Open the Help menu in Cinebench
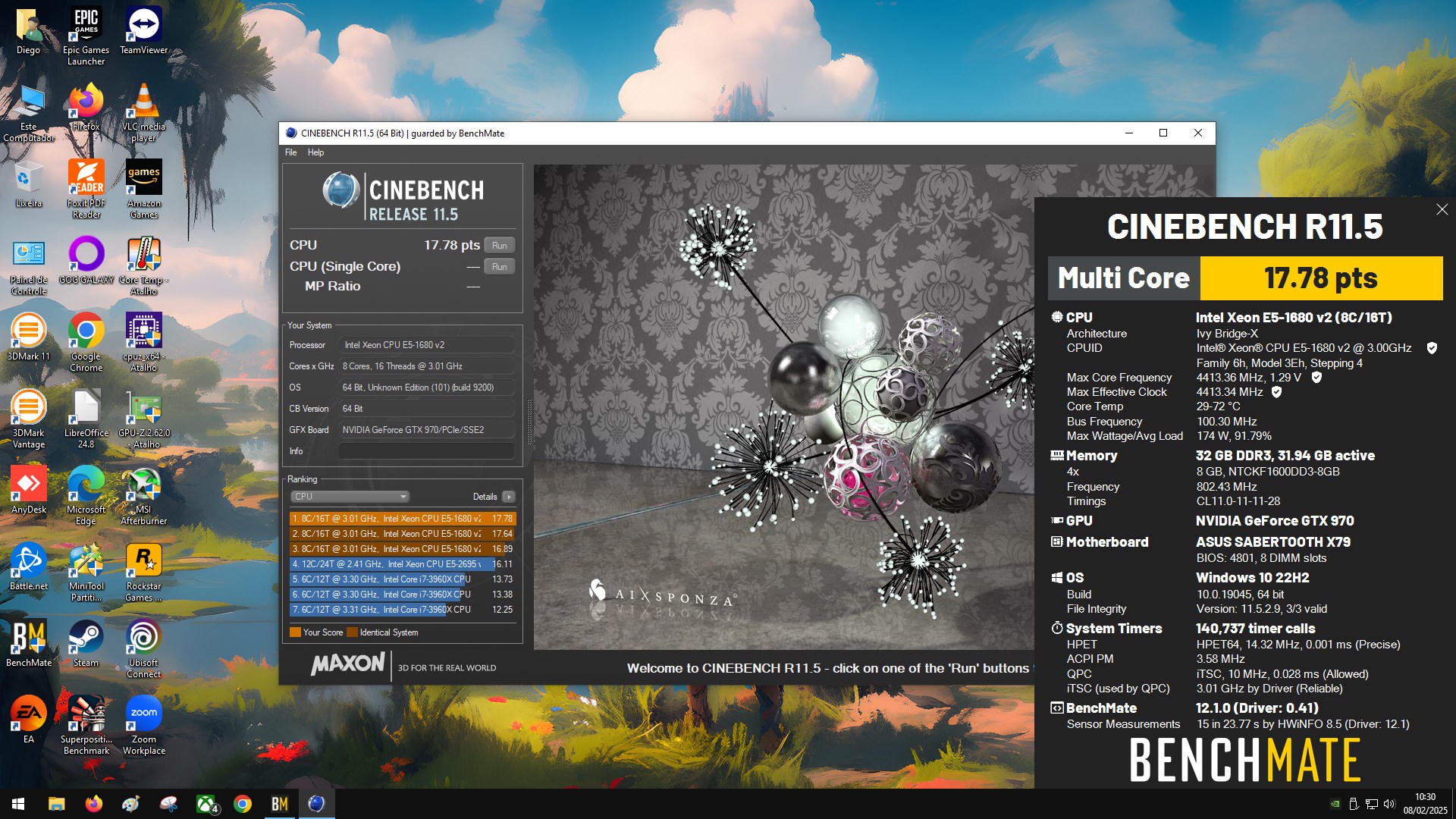This screenshot has width=1456, height=819. pos(315,152)
